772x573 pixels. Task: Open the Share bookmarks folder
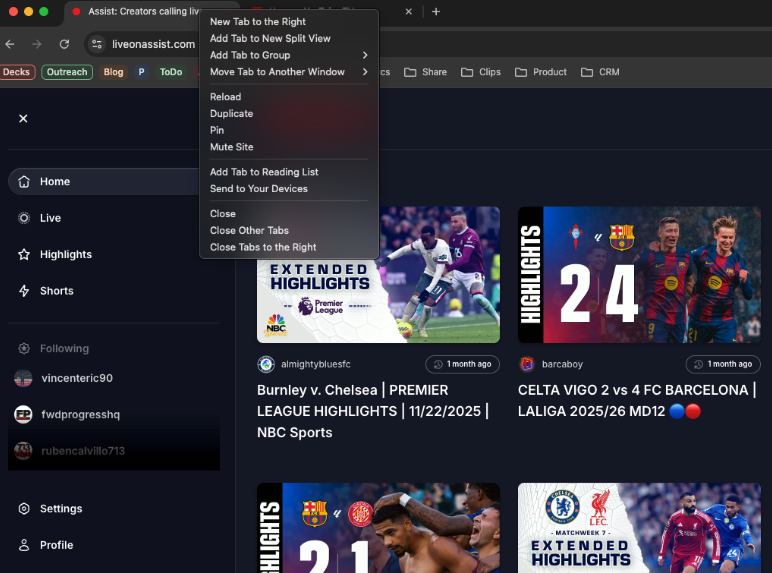[x=425, y=72]
